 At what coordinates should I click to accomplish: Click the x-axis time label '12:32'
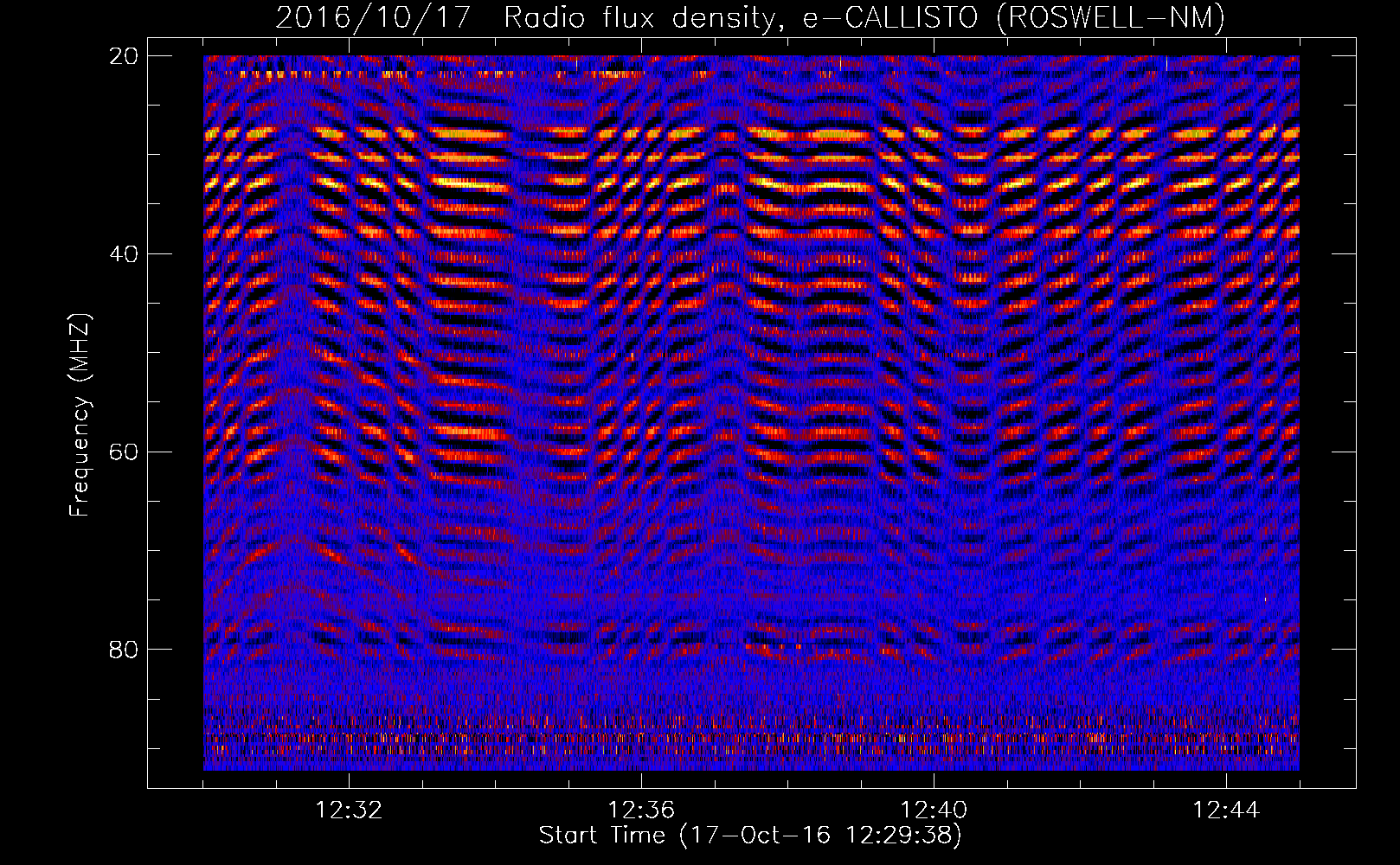(349, 810)
